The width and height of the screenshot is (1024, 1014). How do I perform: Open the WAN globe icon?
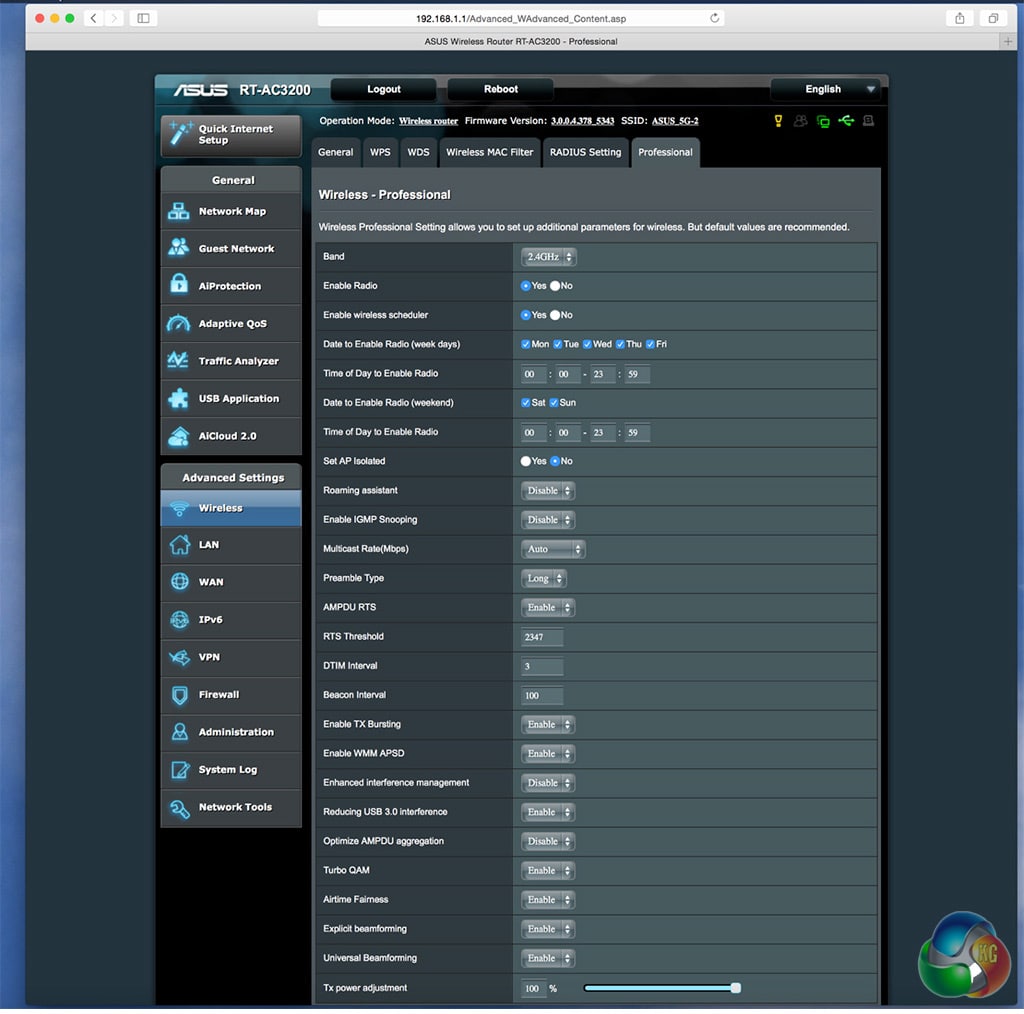tap(180, 582)
